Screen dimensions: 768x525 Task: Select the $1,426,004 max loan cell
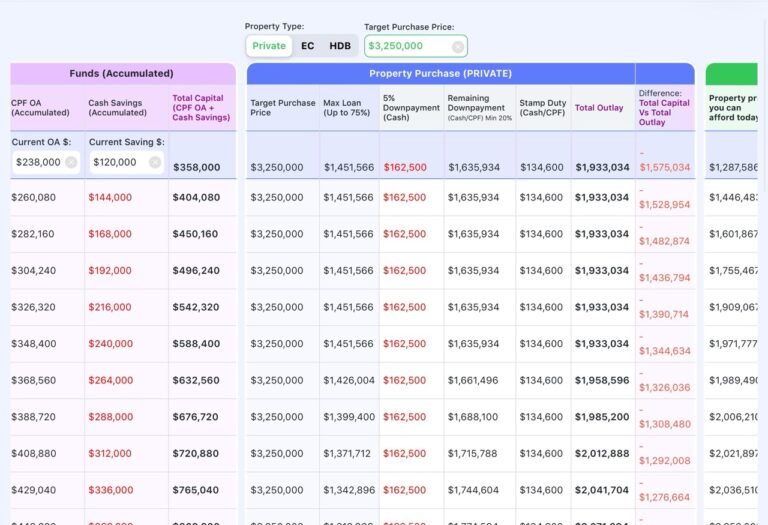(x=349, y=381)
